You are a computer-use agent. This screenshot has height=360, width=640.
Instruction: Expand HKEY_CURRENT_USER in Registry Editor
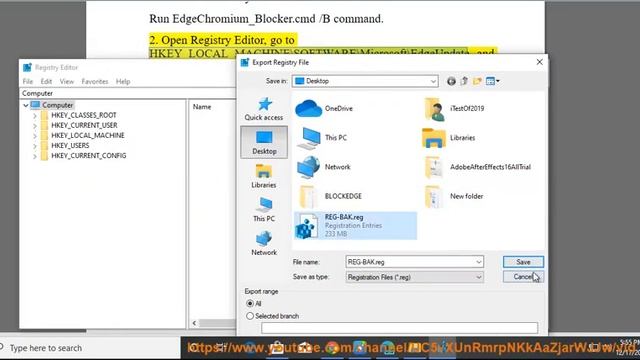(x=35, y=126)
